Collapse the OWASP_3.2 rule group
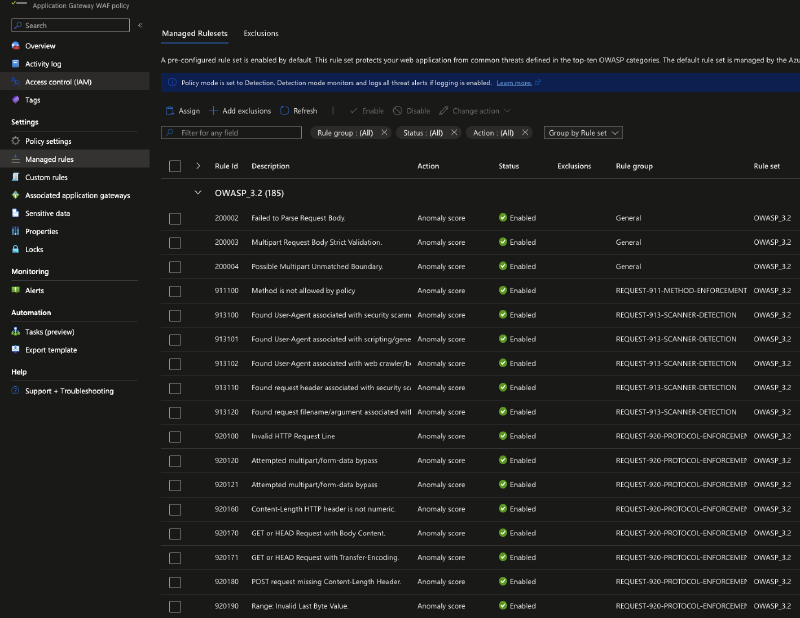Screen dimensions: 800x618 click(x=198, y=191)
